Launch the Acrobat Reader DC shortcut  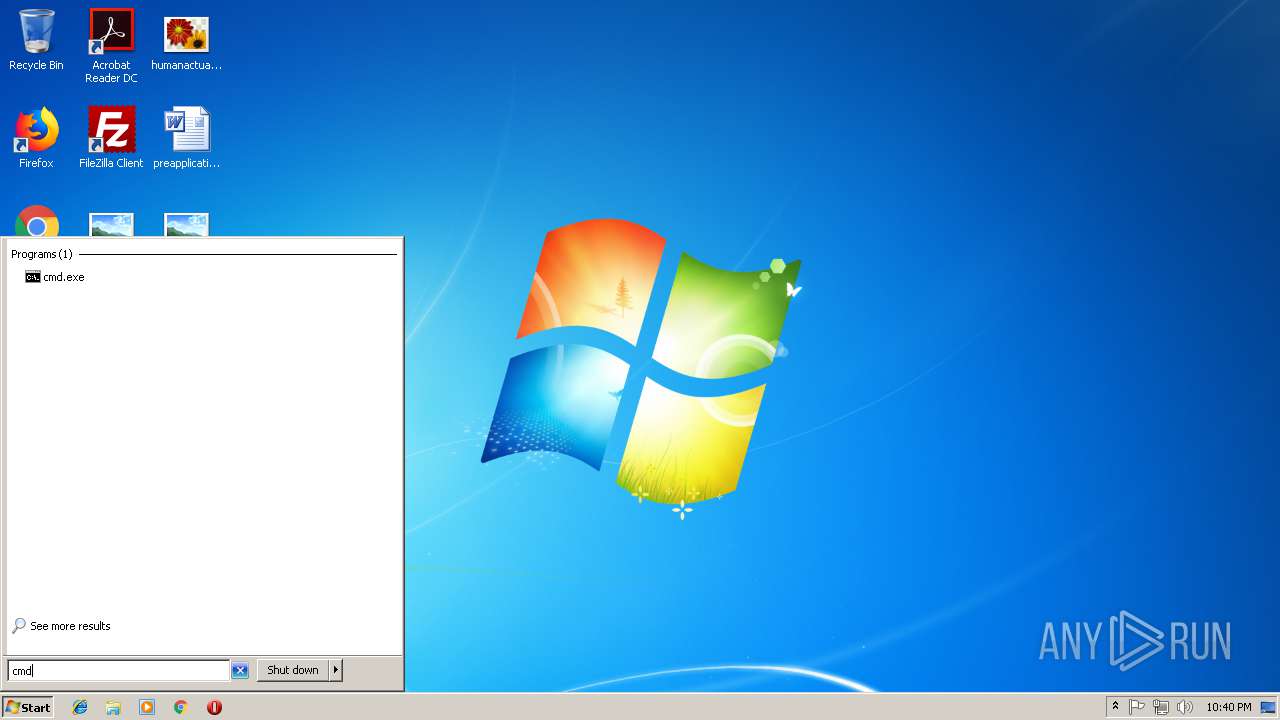pos(111,45)
